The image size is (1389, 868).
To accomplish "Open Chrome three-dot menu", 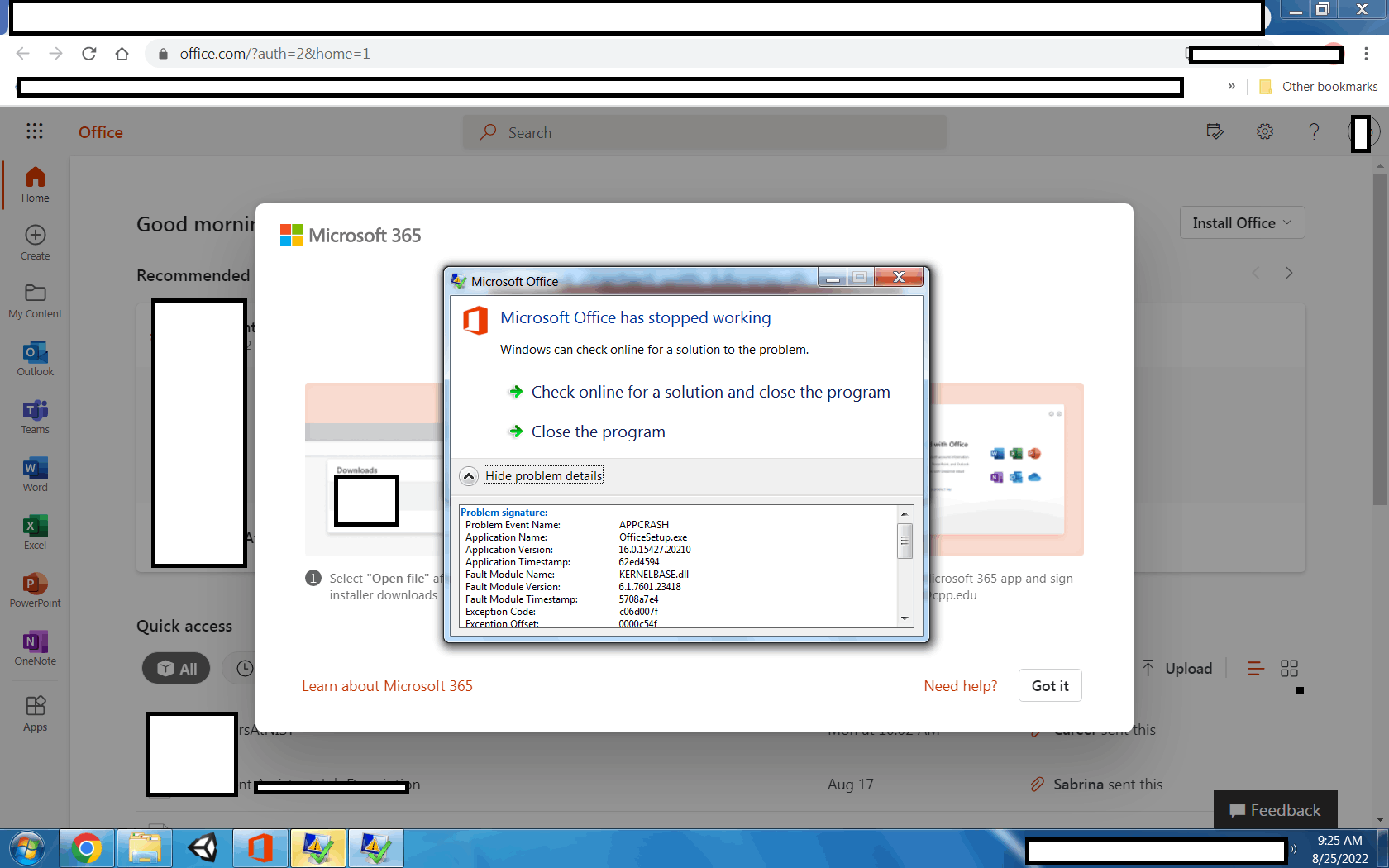I will [x=1366, y=54].
